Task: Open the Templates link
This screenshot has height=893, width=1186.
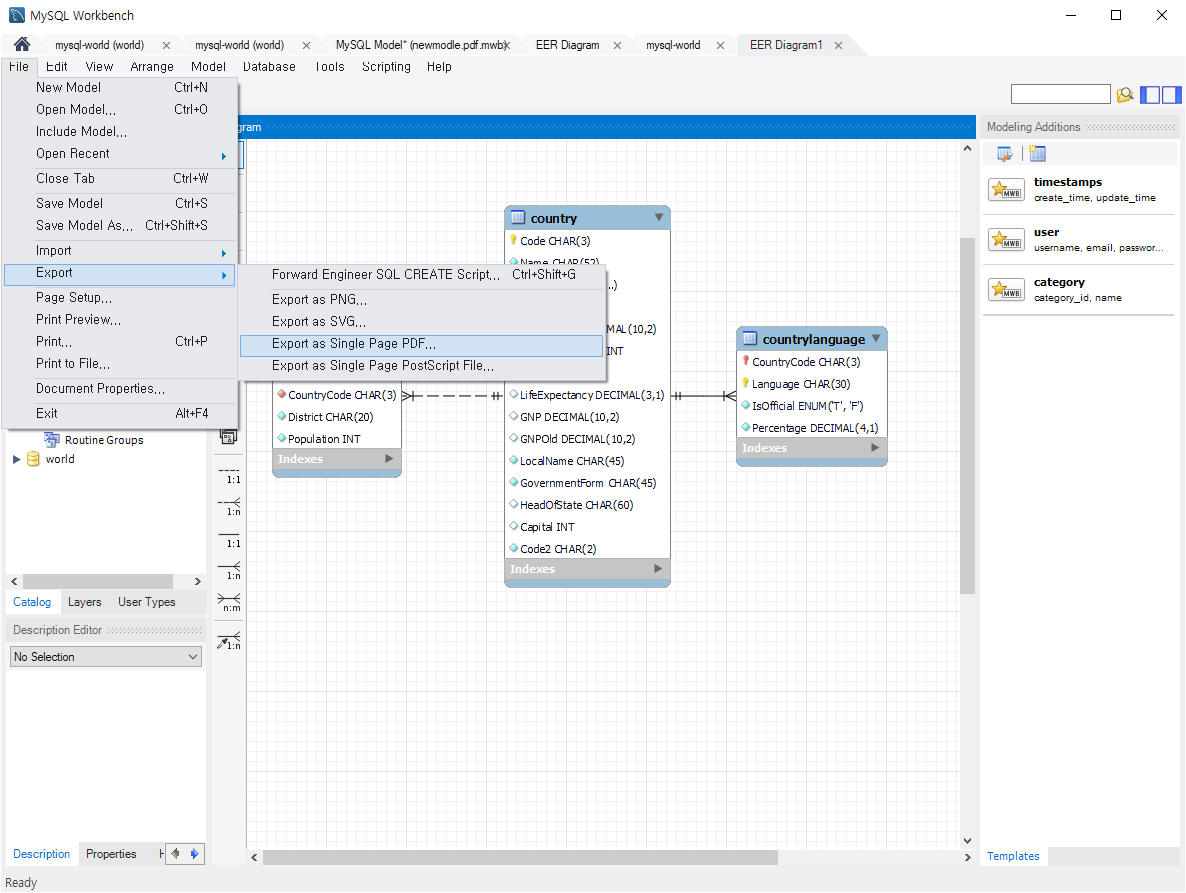Action: click(1013, 856)
